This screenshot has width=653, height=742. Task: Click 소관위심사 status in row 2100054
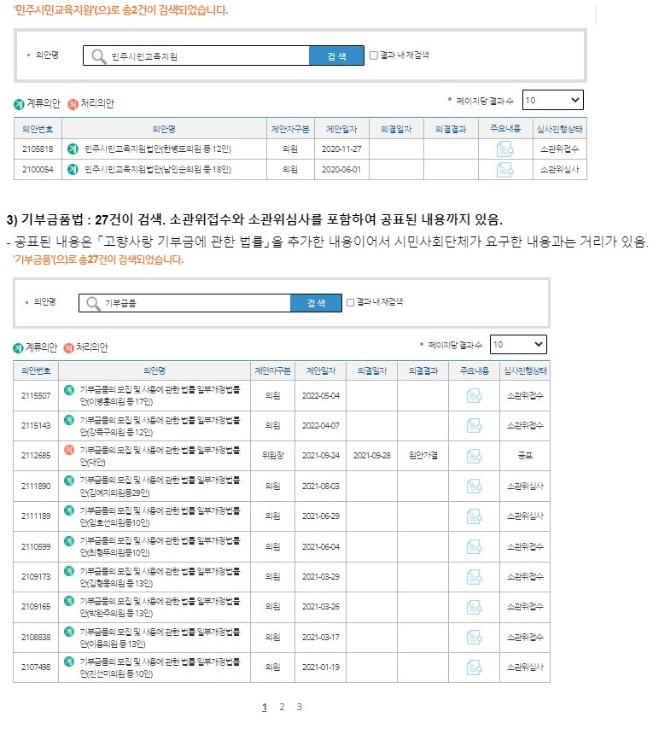coord(560,169)
